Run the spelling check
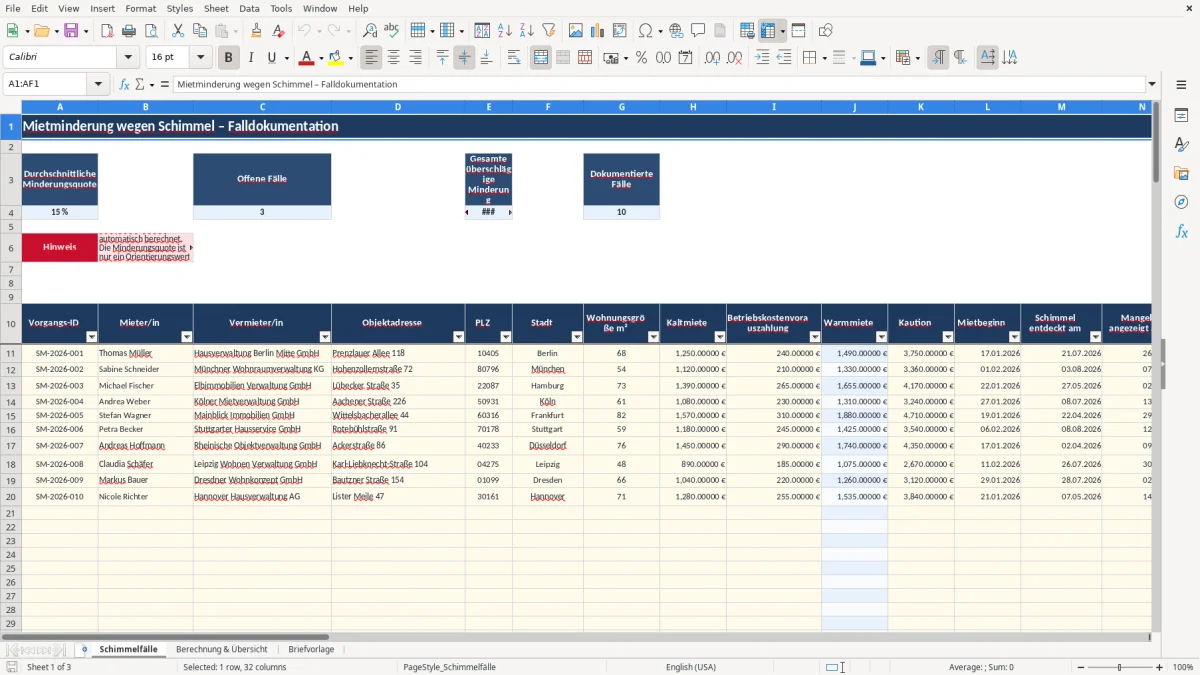The height and width of the screenshot is (675, 1200). (x=392, y=31)
